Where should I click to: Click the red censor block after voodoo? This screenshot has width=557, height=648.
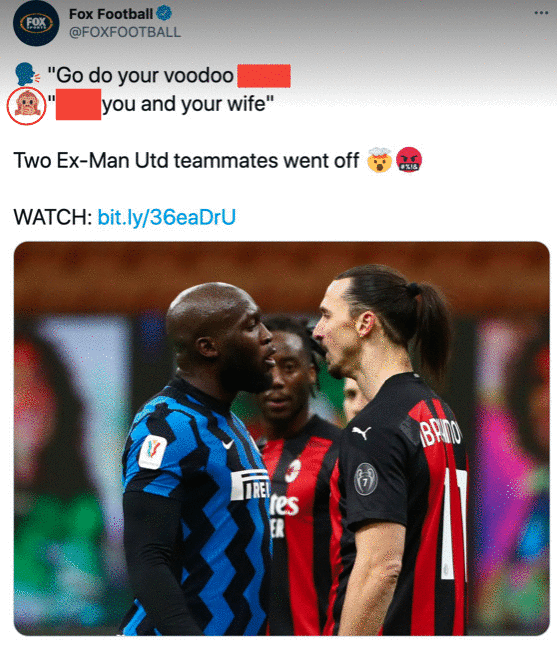click(x=264, y=76)
